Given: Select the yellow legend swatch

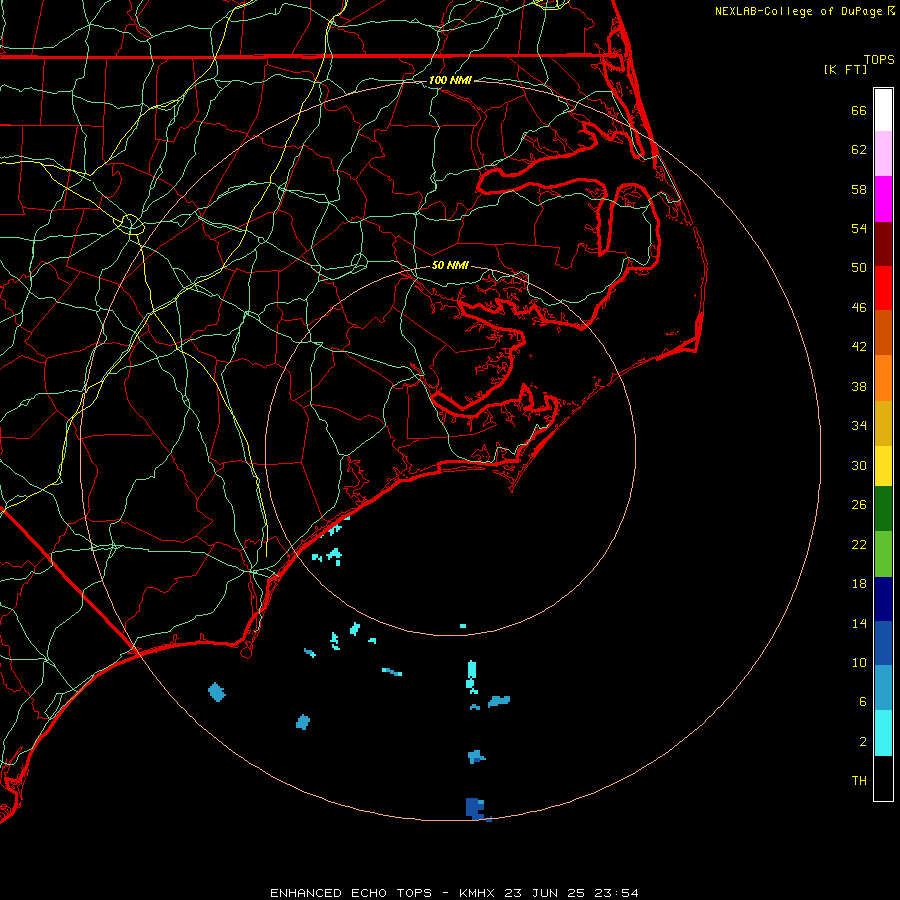Looking at the screenshot, I should click(x=883, y=466).
